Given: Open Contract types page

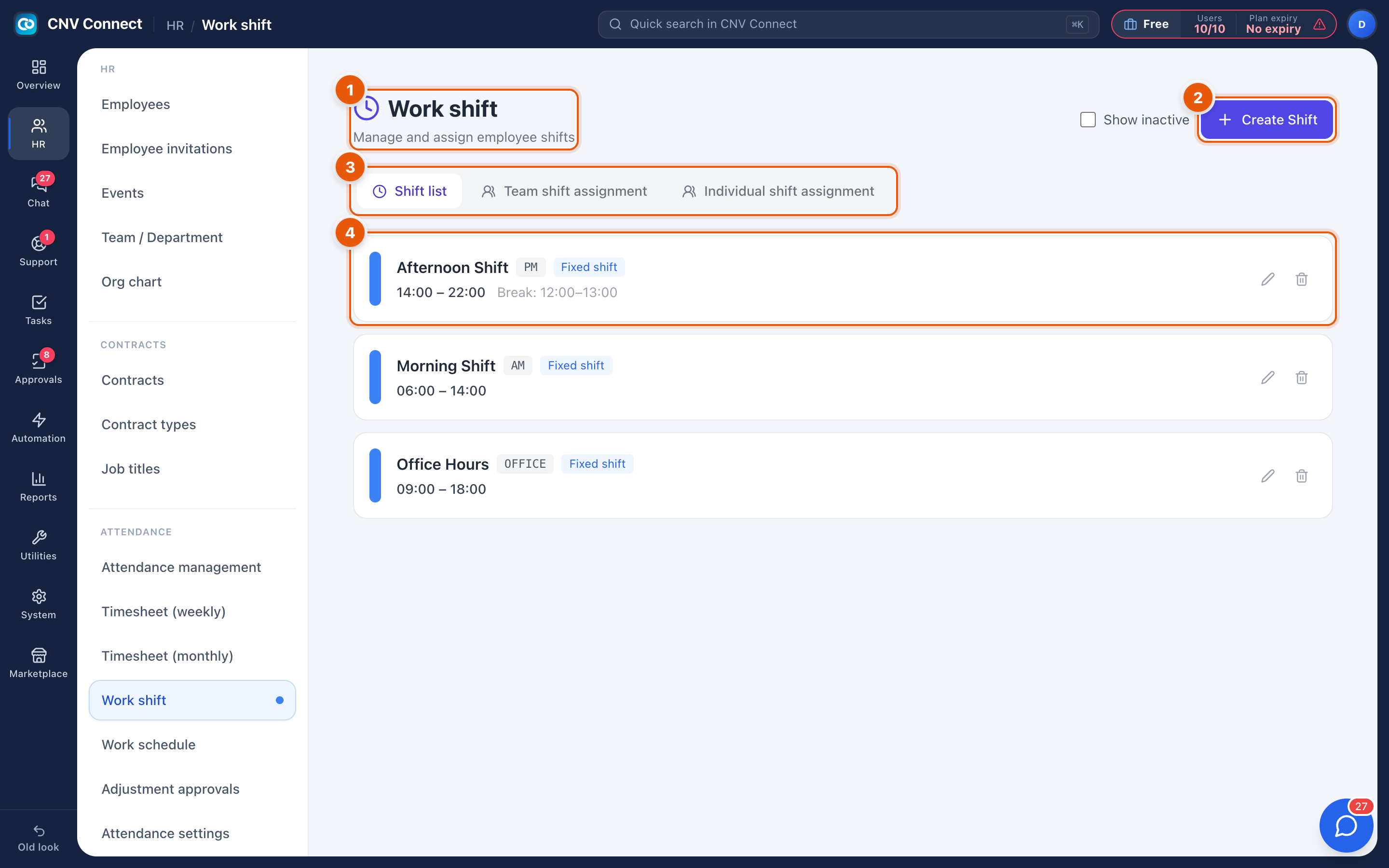Looking at the screenshot, I should 192,425.
